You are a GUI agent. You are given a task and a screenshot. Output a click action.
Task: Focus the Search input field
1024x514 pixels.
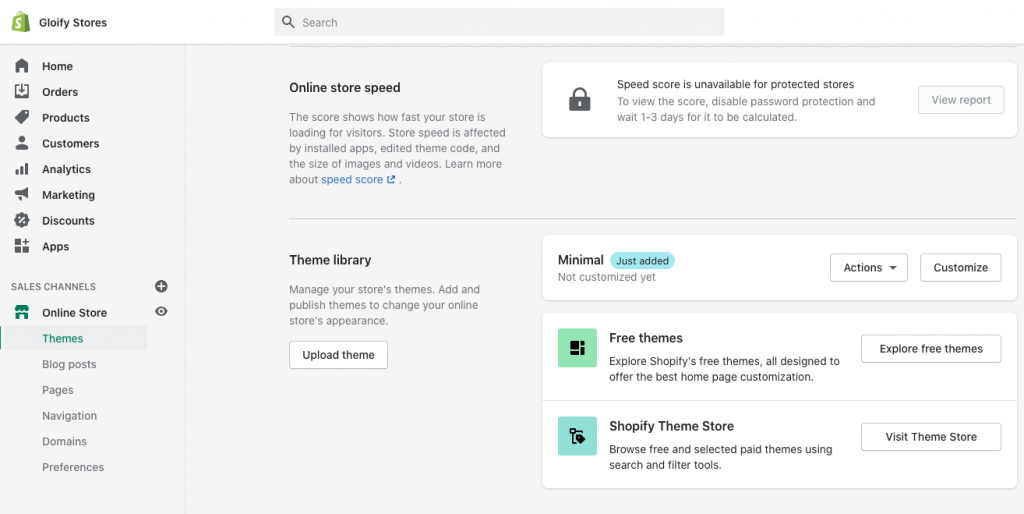[x=499, y=22]
